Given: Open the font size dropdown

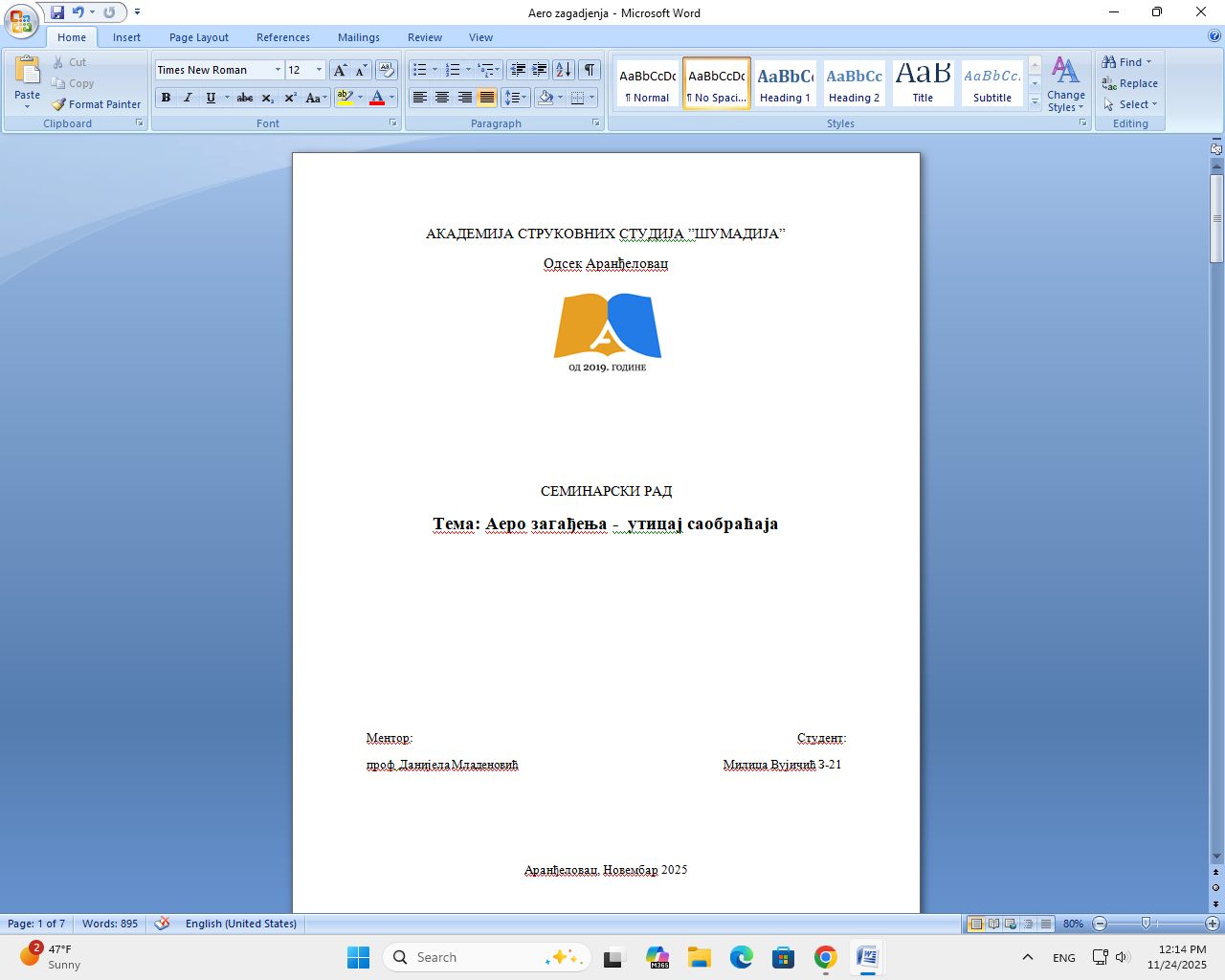Looking at the screenshot, I should 319,70.
